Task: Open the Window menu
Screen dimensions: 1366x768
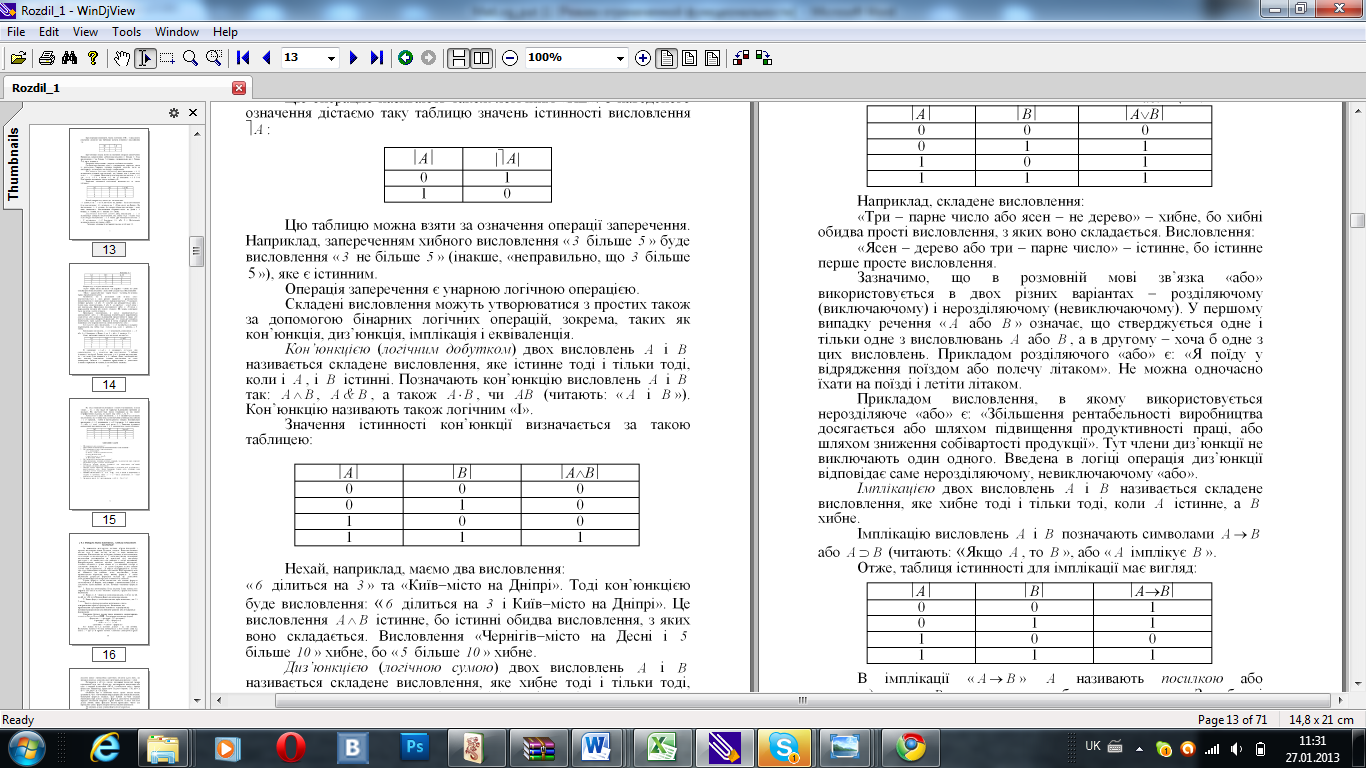Action: tap(177, 32)
